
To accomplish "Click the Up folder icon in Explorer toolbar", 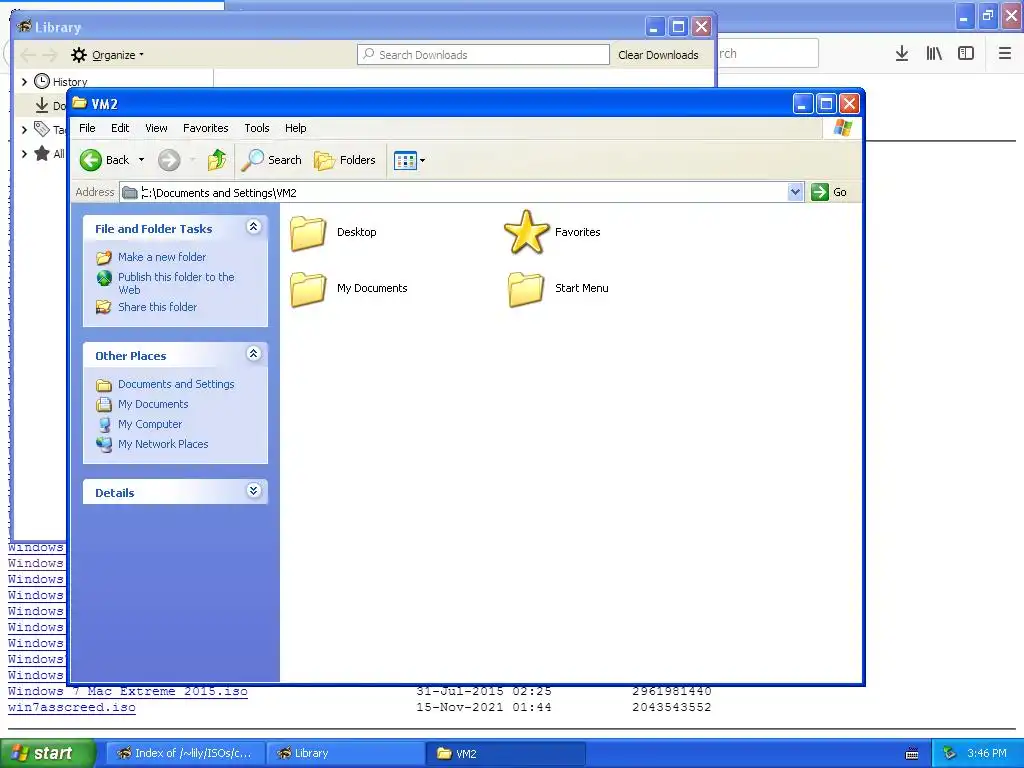I will tap(216, 160).
